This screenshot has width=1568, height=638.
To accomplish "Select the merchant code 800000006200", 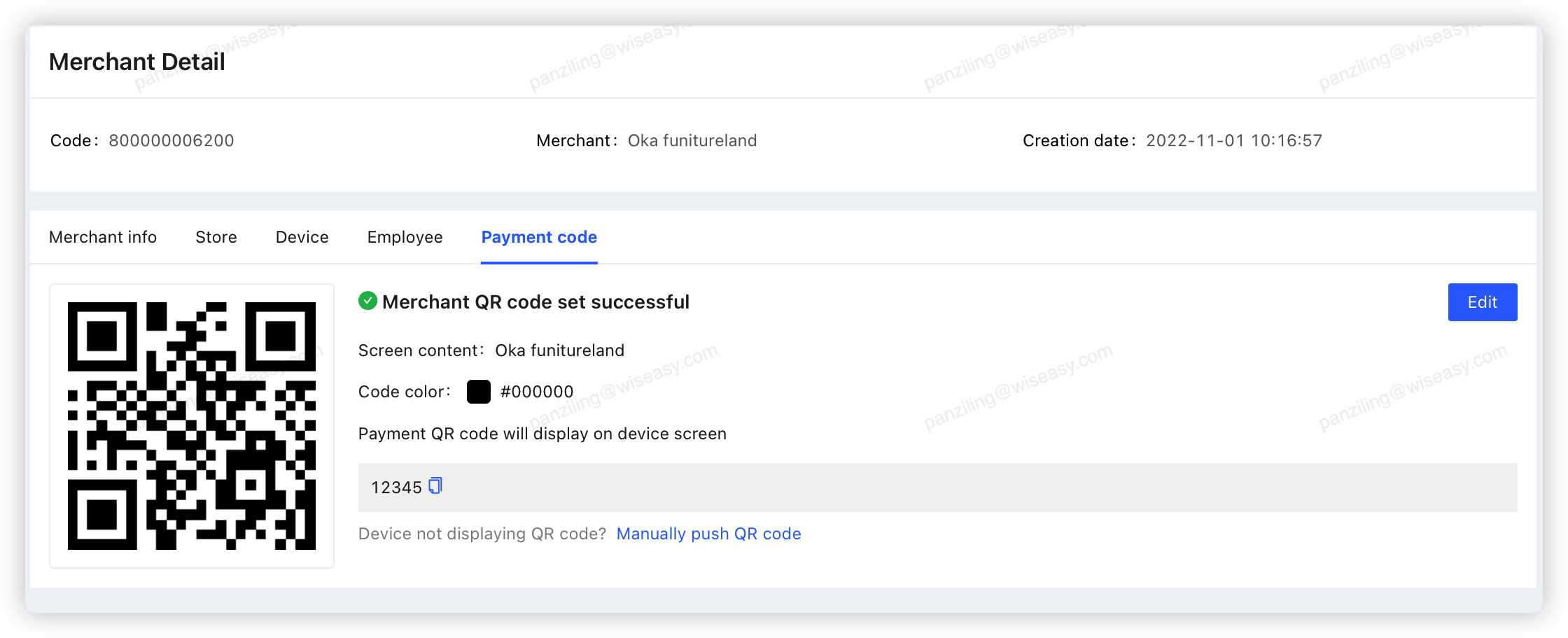I will point(171,141).
